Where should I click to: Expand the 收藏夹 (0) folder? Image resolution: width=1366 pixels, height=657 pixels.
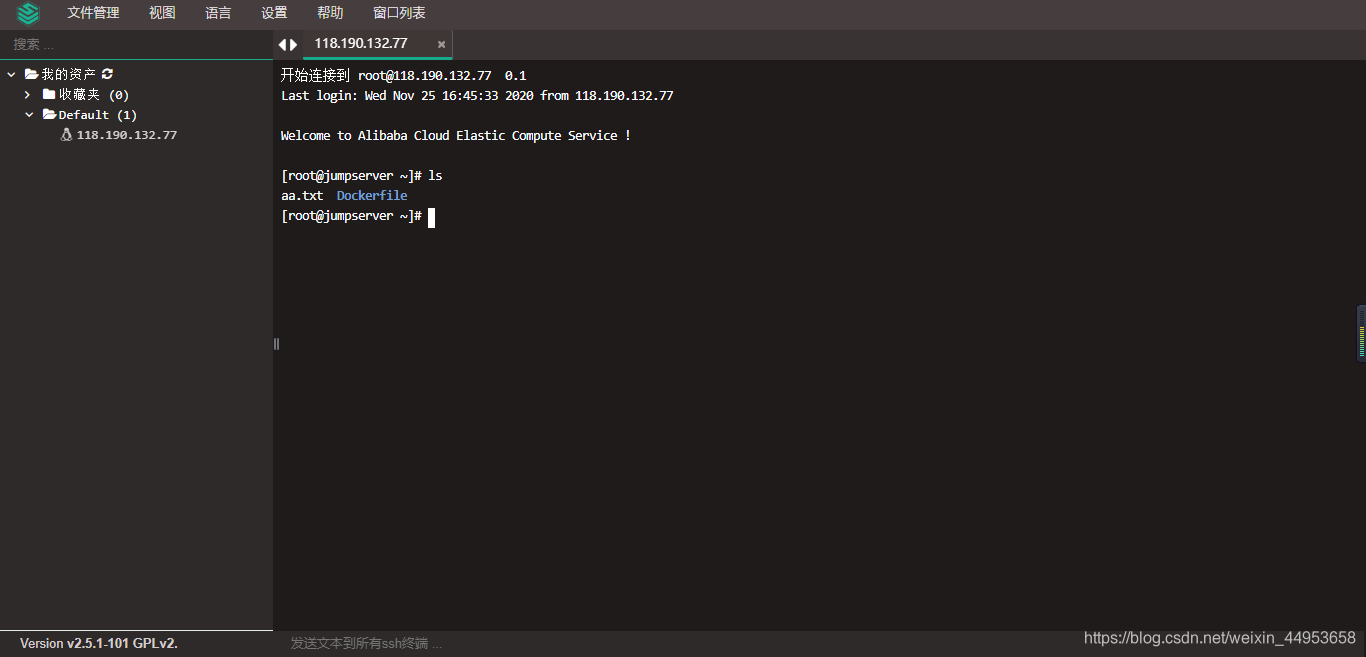click(28, 94)
